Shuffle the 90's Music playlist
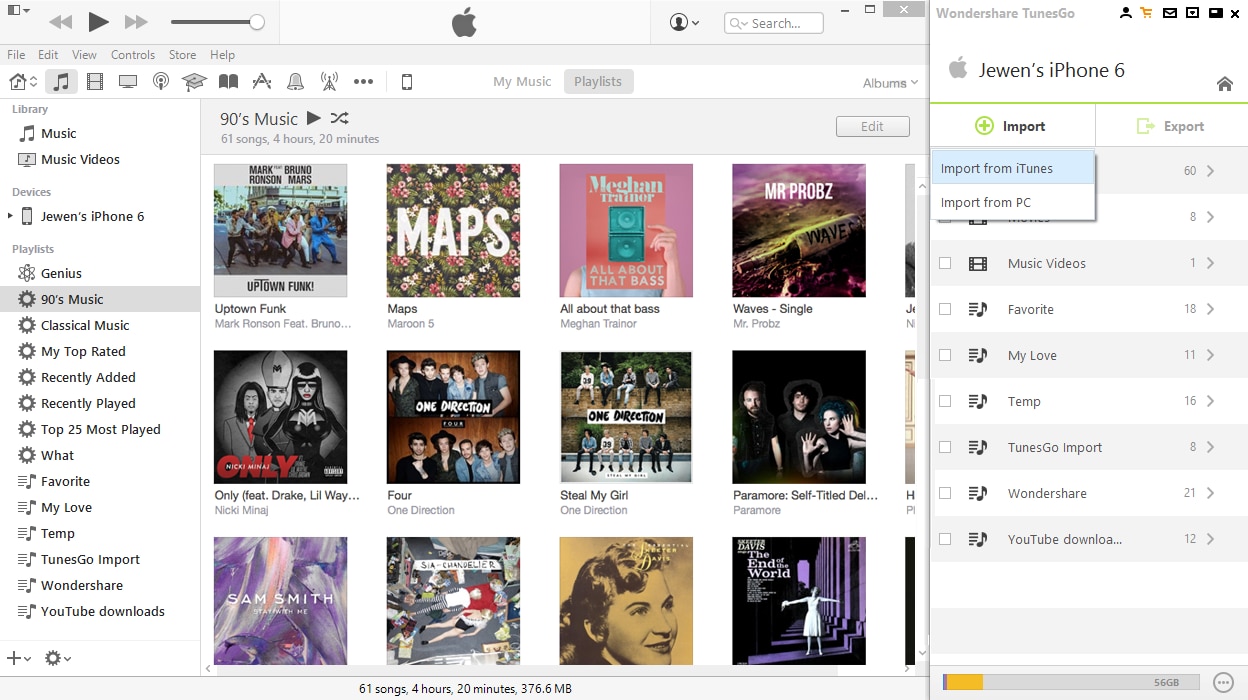1248x700 pixels. pos(339,118)
